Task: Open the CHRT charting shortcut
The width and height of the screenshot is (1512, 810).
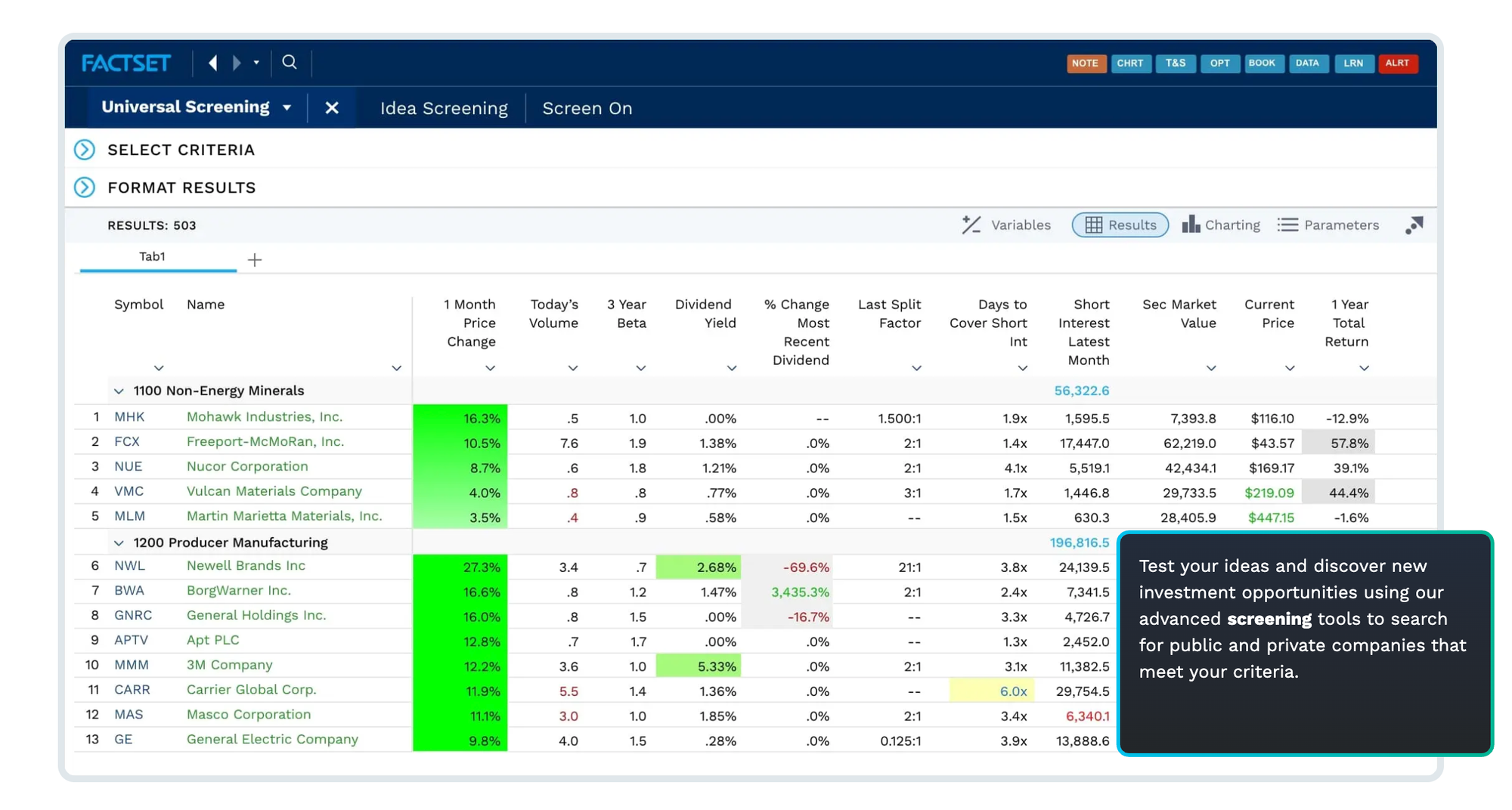Action: pyautogui.click(x=1131, y=63)
